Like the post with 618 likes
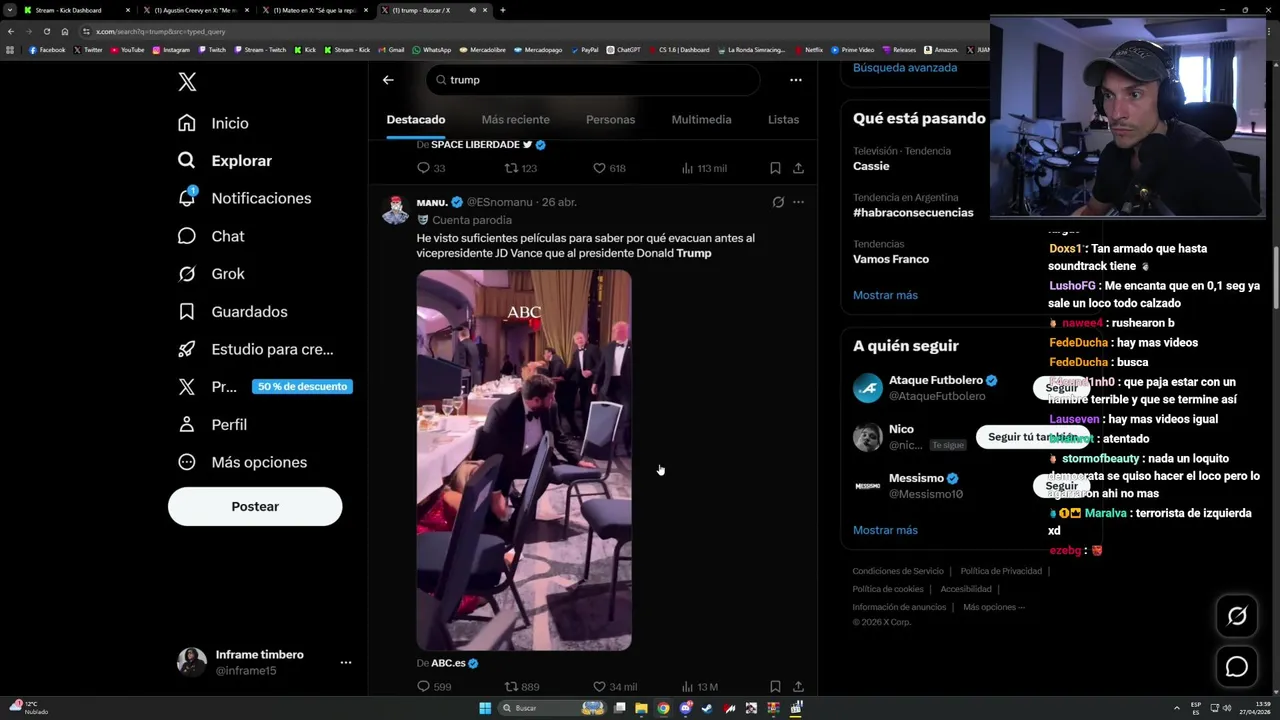The image size is (1280, 720). (x=609, y=168)
